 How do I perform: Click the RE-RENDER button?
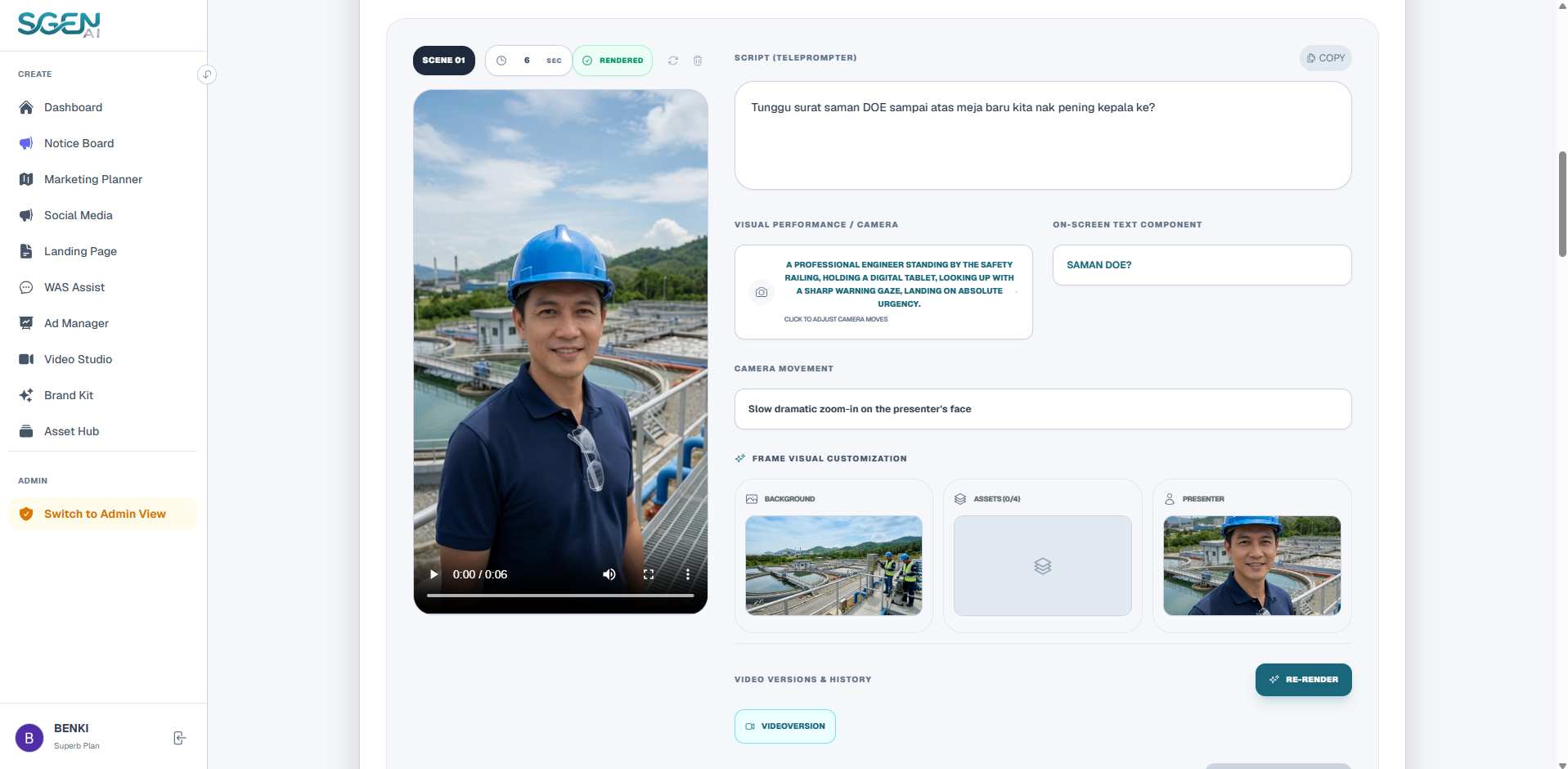coord(1303,680)
